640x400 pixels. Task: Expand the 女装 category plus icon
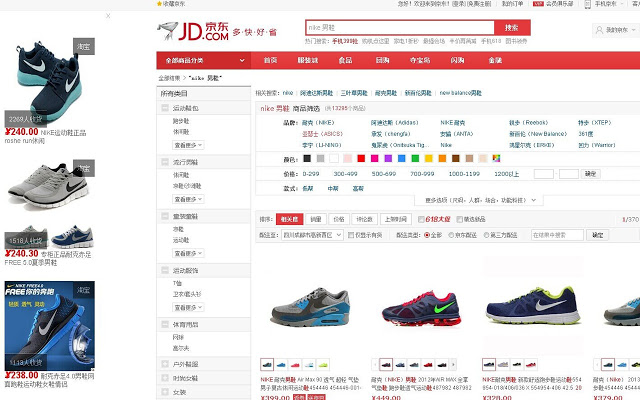[165, 392]
